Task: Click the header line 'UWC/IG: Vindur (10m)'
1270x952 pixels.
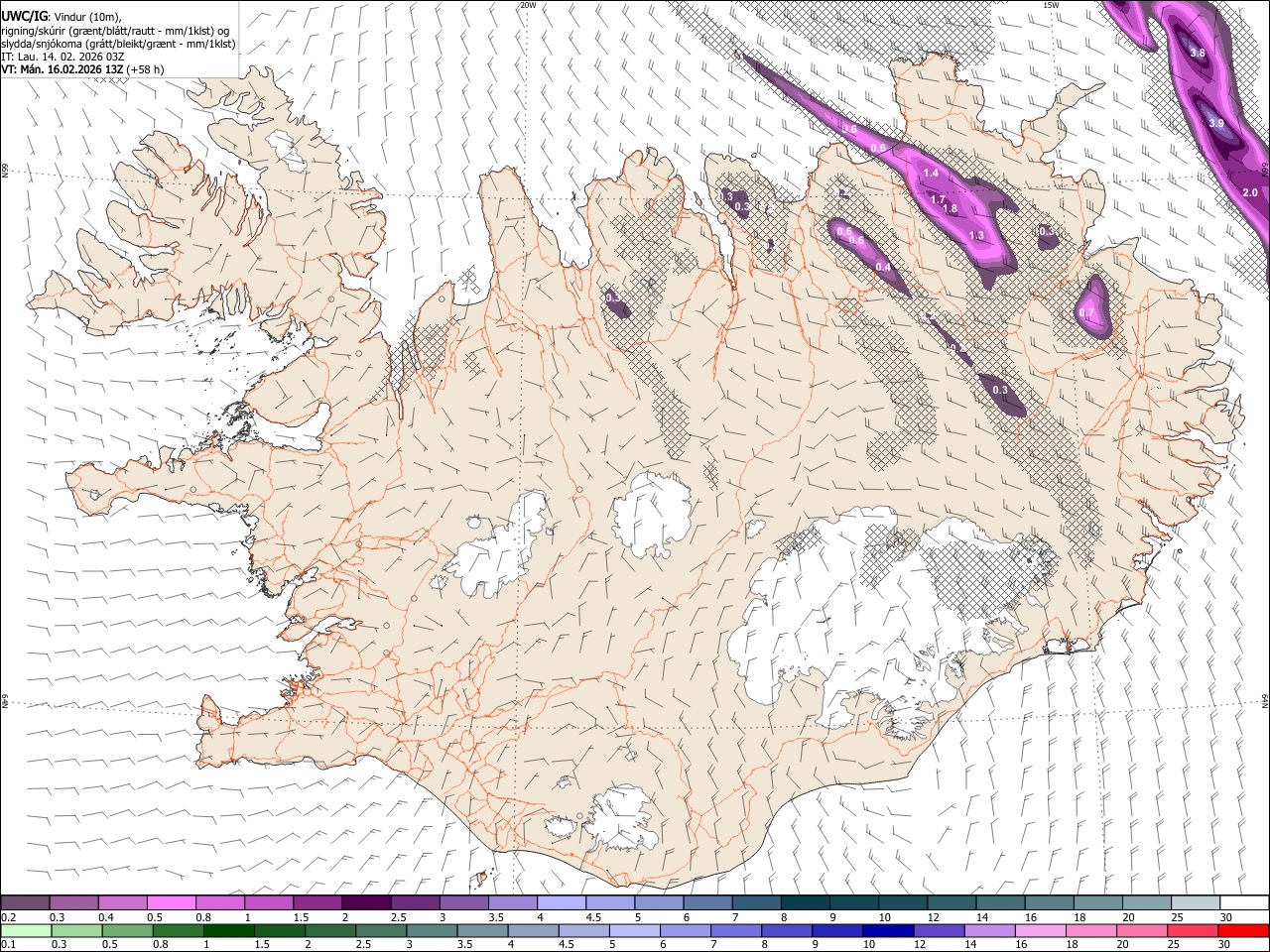Action: click(x=62, y=16)
